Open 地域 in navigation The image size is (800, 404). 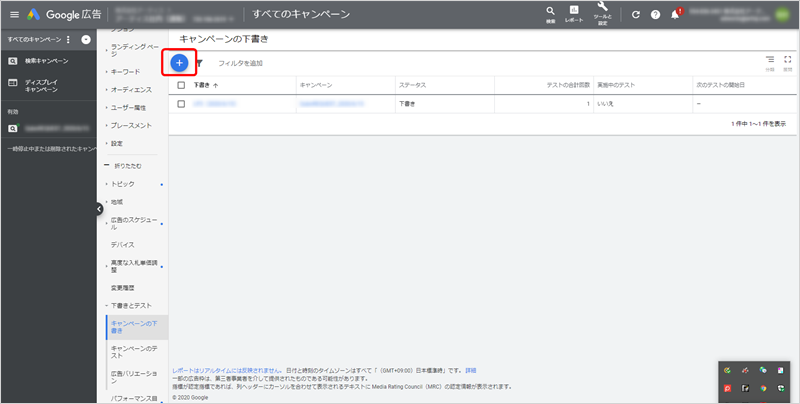pyautogui.click(x=117, y=202)
